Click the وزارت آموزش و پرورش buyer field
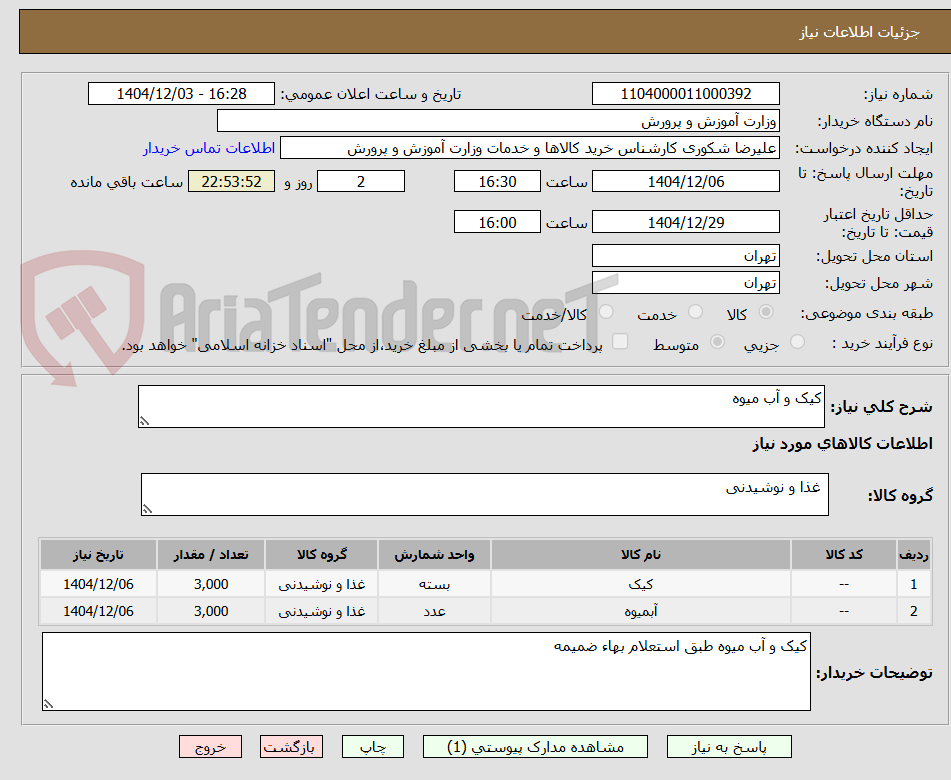 click(x=499, y=121)
